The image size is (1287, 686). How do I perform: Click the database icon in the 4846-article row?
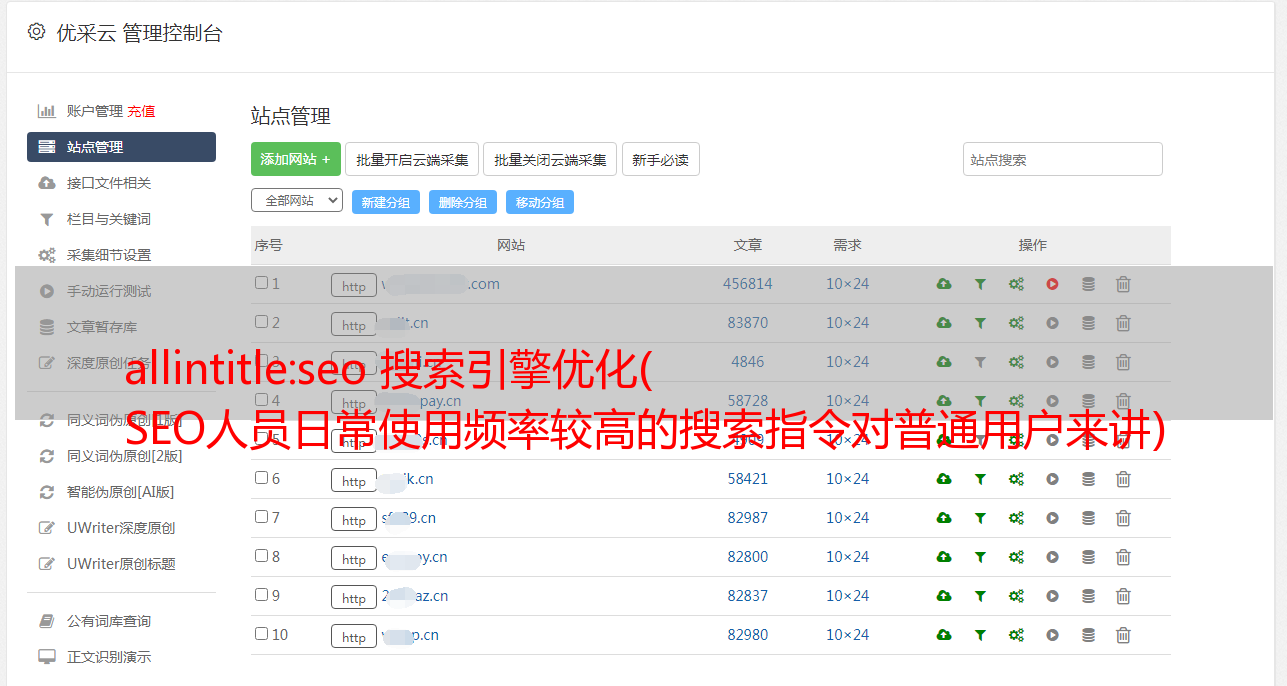[x=1088, y=362]
